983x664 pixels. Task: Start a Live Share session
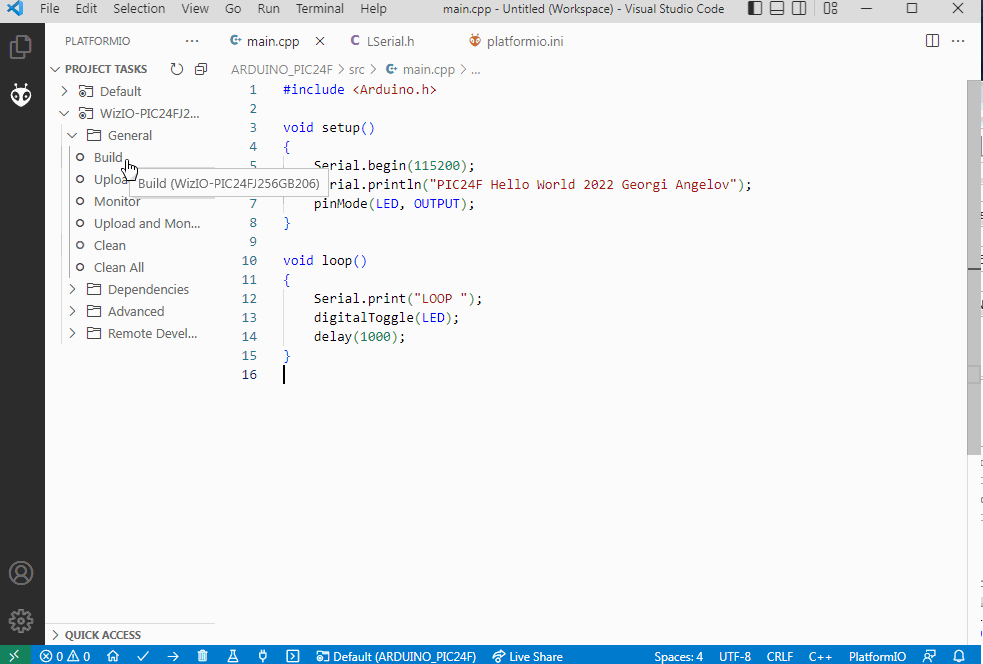coord(528,656)
